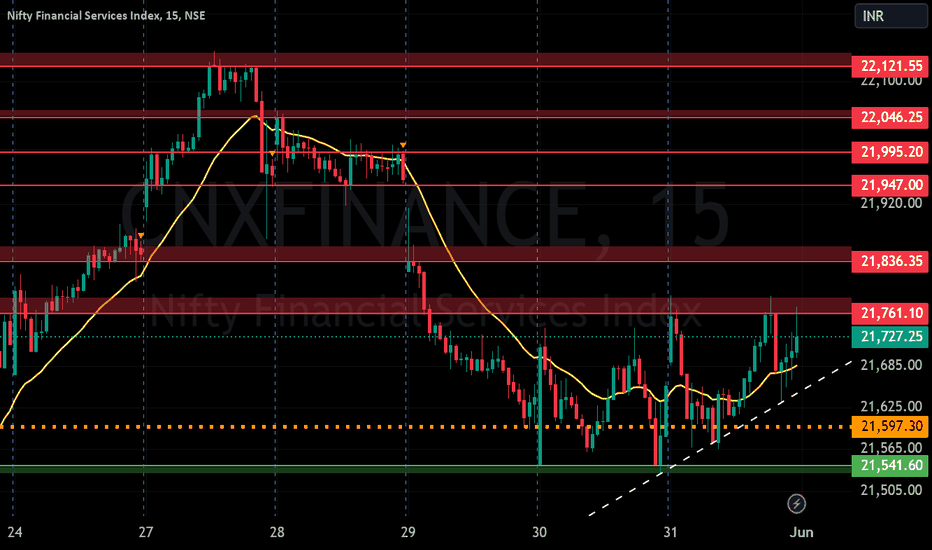Click the Nifty Financial Services Index title
The height and width of the screenshot is (550, 932).
[x=106, y=15]
